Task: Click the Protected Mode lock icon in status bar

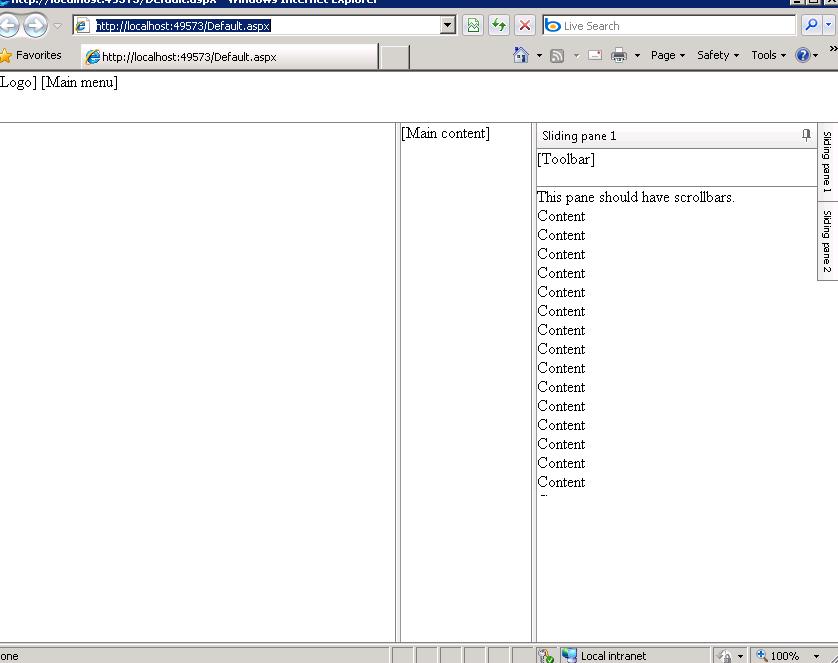Action: click(725, 656)
